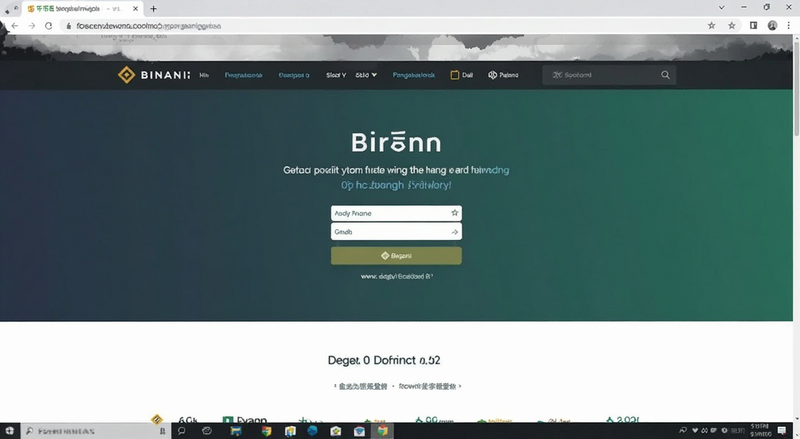Click the third blue navbar link before the square icon
This screenshot has height=439, width=800.
click(x=414, y=75)
